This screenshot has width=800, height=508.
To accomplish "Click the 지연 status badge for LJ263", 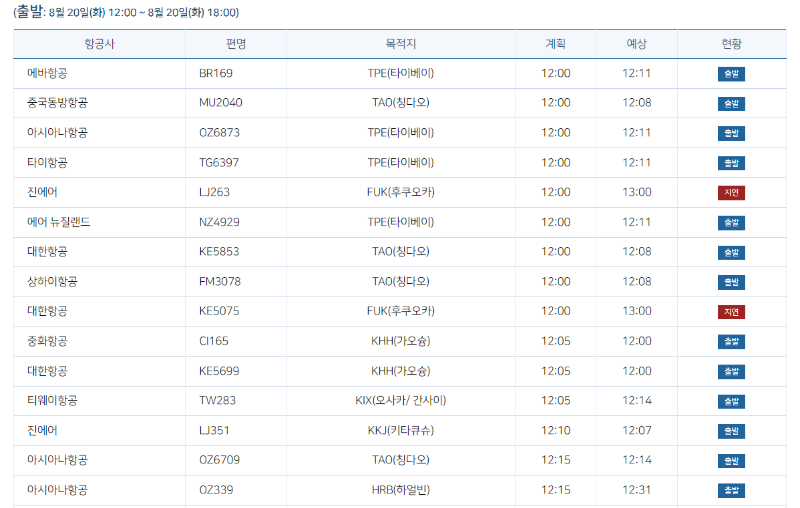I will click(731, 193).
